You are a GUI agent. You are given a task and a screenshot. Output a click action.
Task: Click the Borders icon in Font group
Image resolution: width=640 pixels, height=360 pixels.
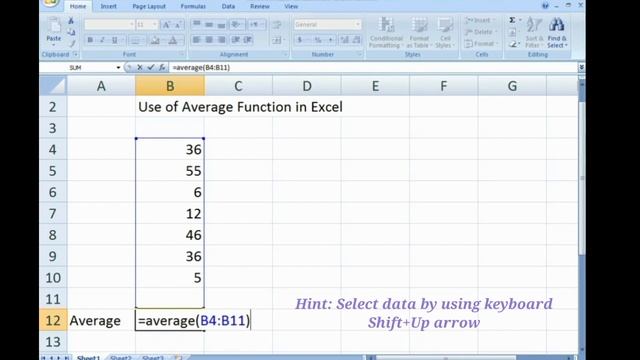pyautogui.click(x=136, y=40)
